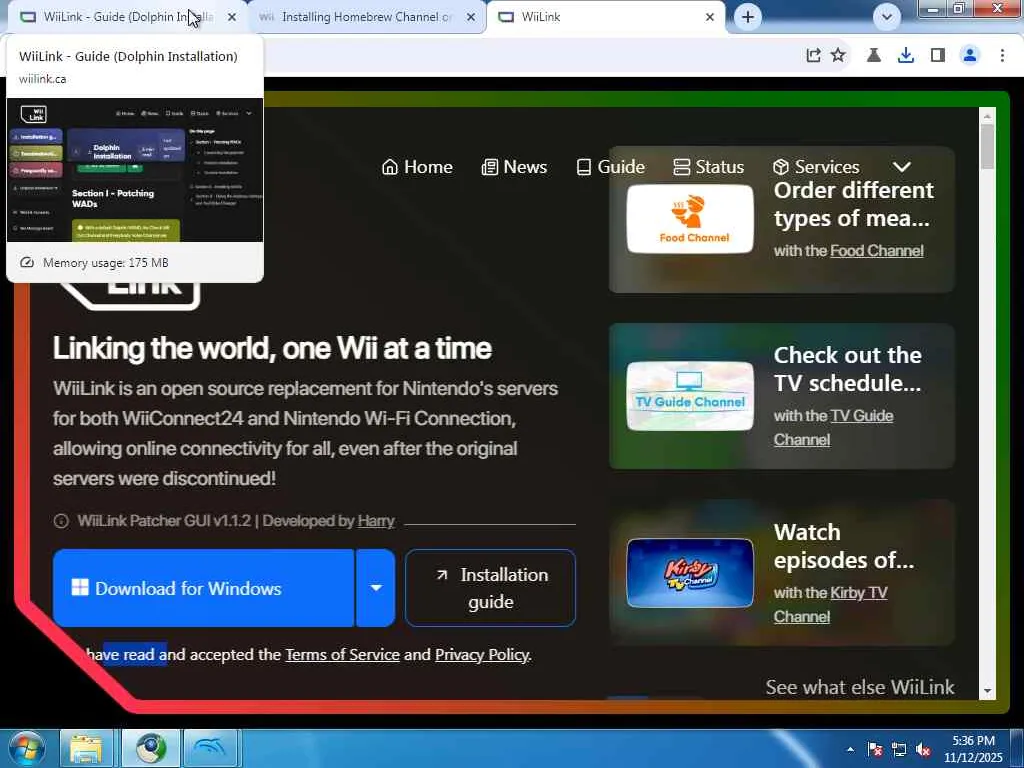
Task: Click the TV Guide Channel logo thumbnail
Action: tap(690, 396)
